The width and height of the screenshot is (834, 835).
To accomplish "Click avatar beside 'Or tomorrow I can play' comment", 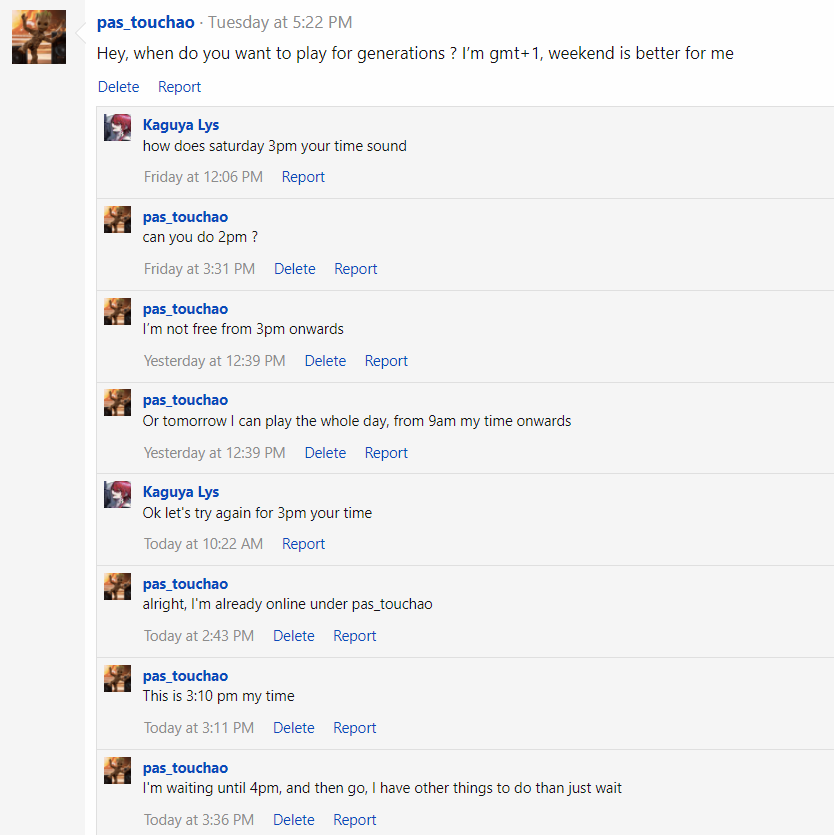I will click(118, 403).
